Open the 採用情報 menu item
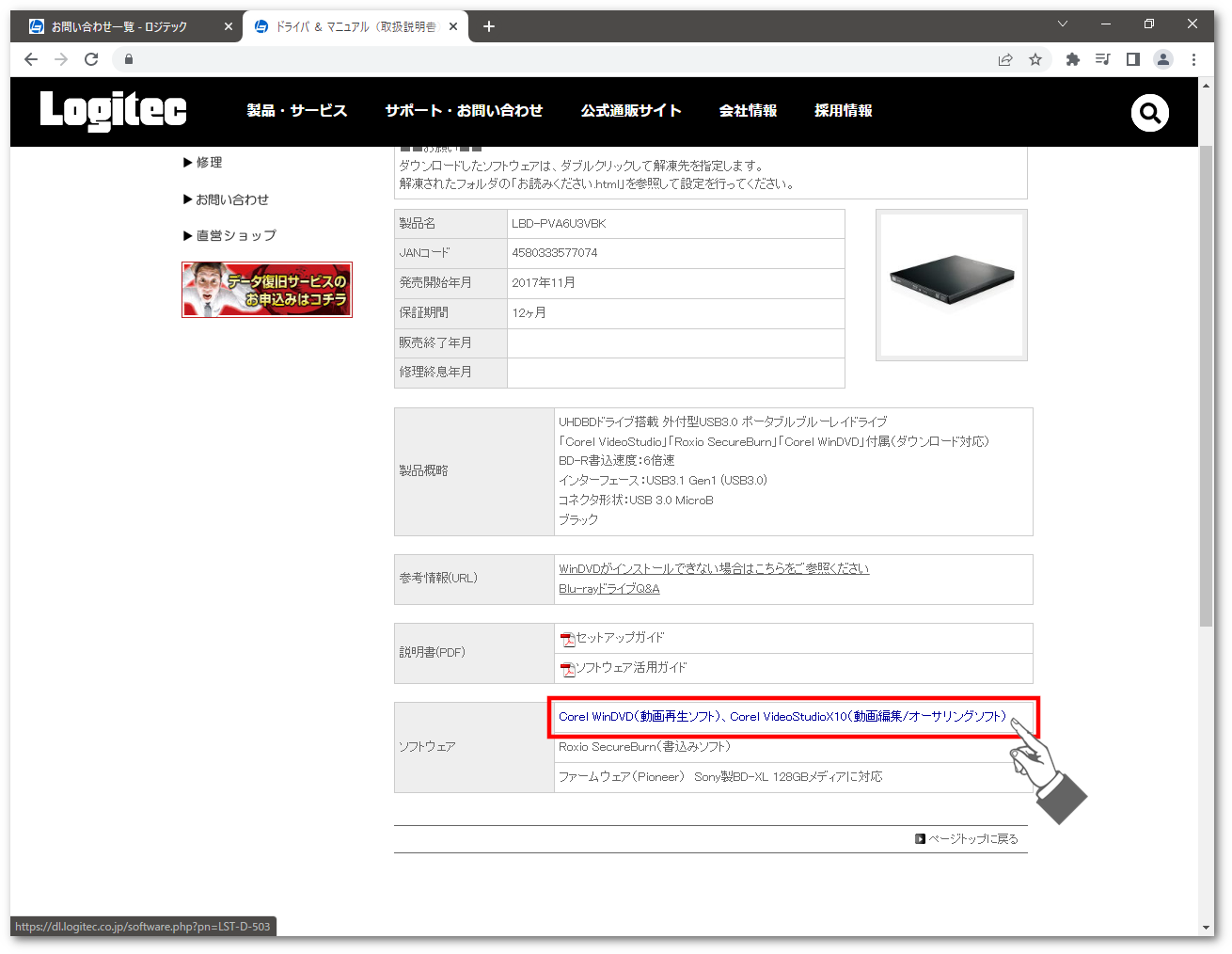 pyautogui.click(x=844, y=111)
